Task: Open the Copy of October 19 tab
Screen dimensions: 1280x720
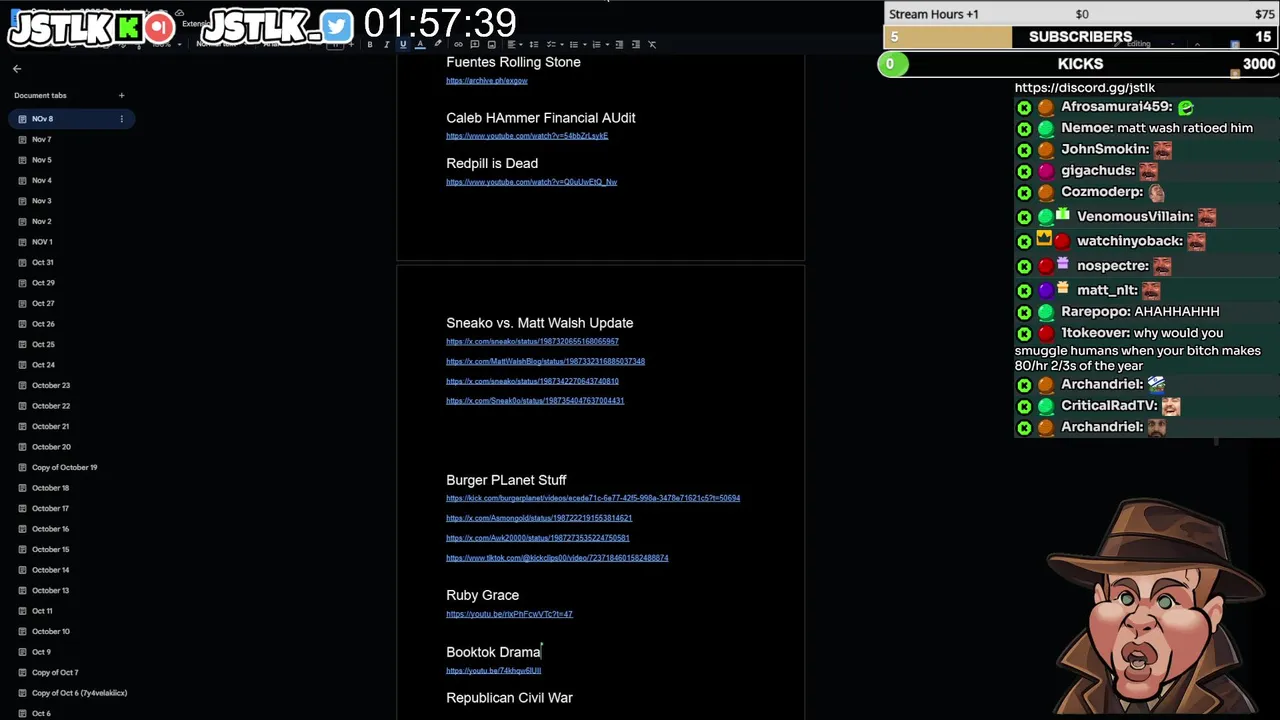Action: click(64, 467)
